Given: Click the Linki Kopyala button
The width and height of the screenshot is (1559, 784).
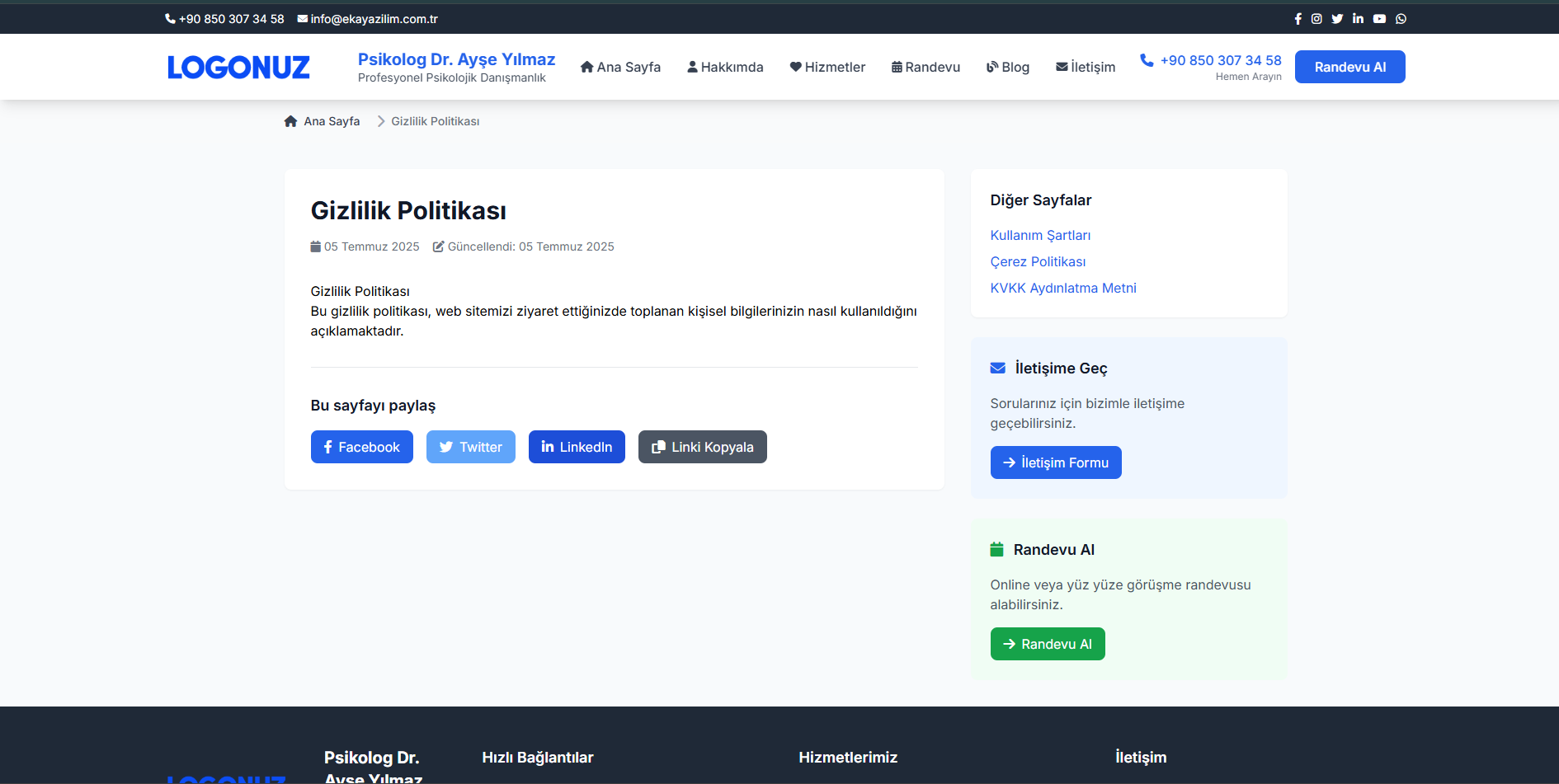Looking at the screenshot, I should (702, 447).
